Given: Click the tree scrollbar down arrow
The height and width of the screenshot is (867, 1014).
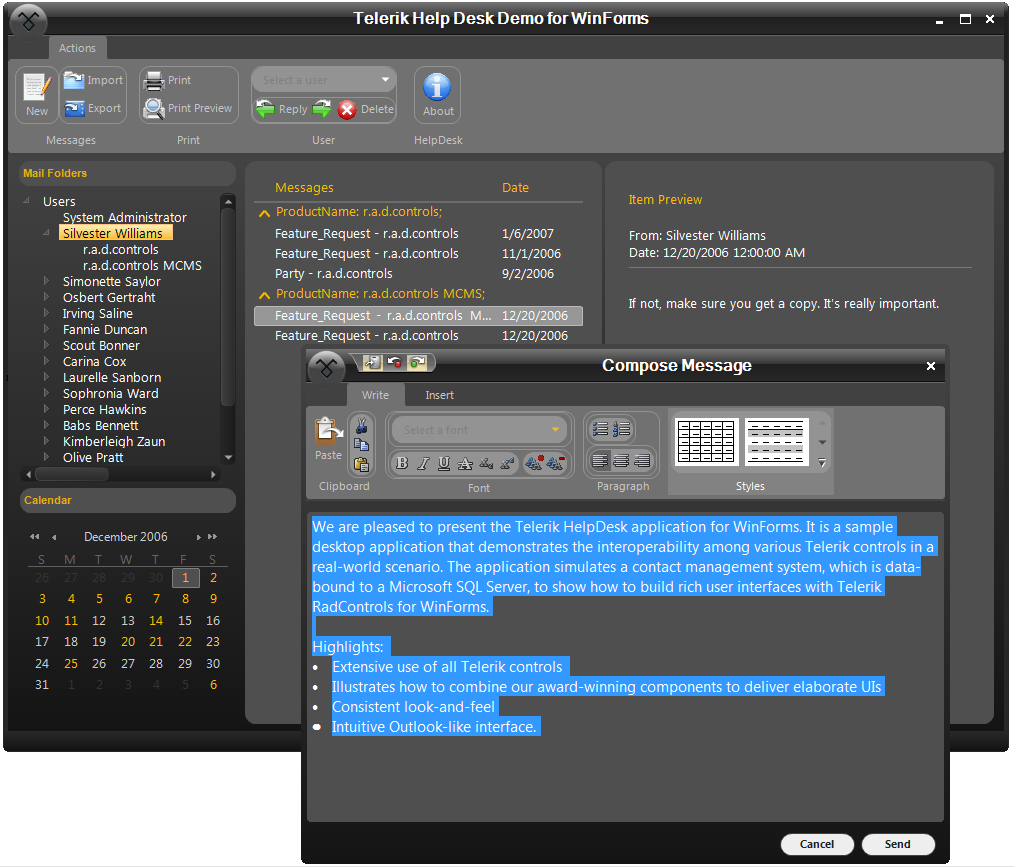Looking at the screenshot, I should 228,458.
